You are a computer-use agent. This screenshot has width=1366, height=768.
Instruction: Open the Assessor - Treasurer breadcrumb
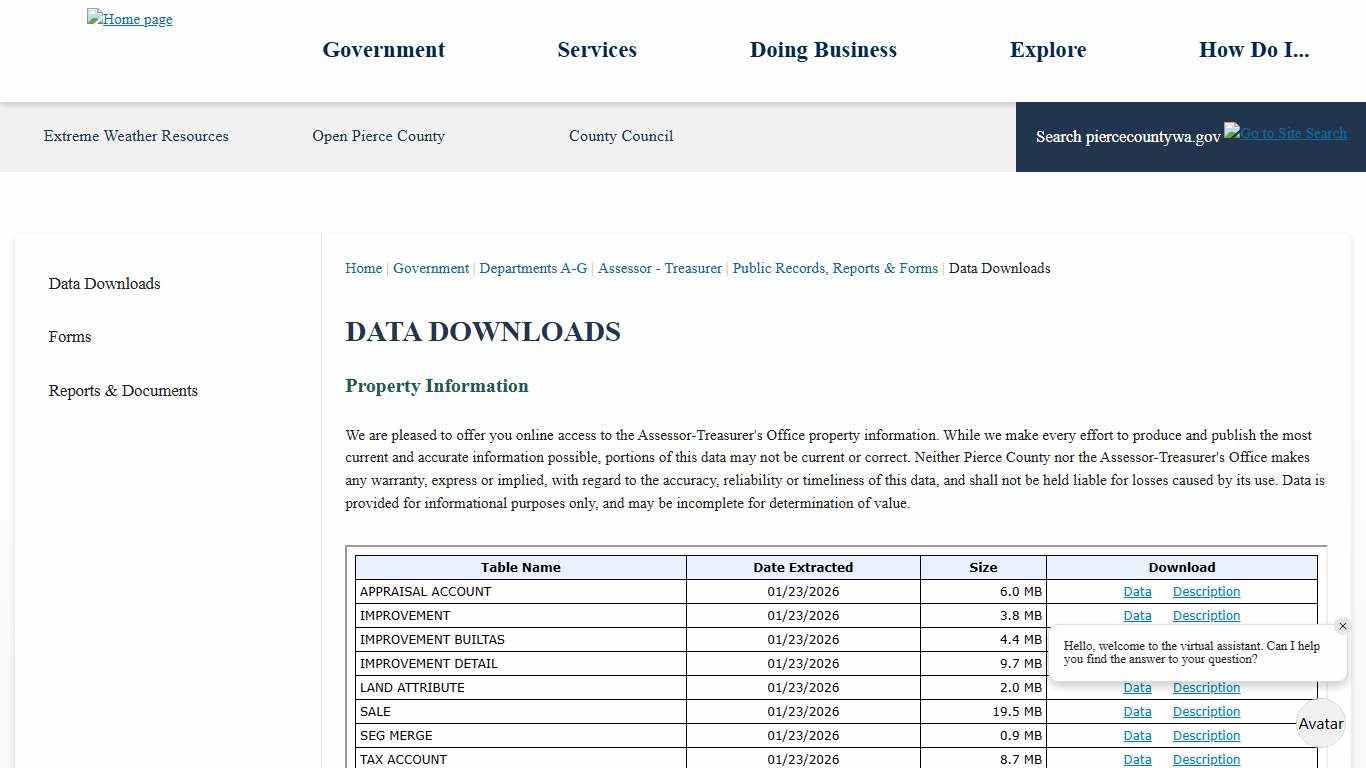point(659,268)
